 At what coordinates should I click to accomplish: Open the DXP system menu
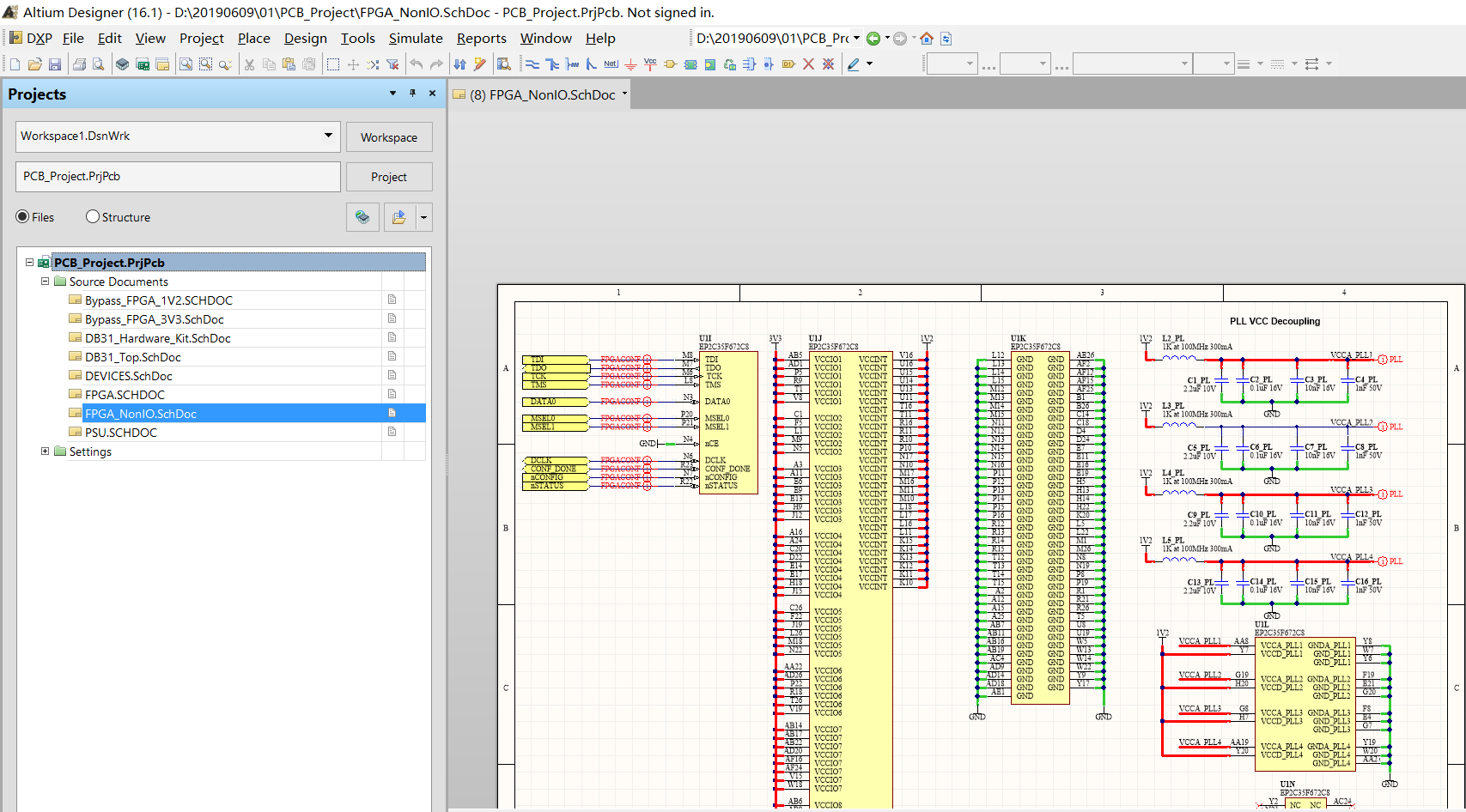(32, 39)
